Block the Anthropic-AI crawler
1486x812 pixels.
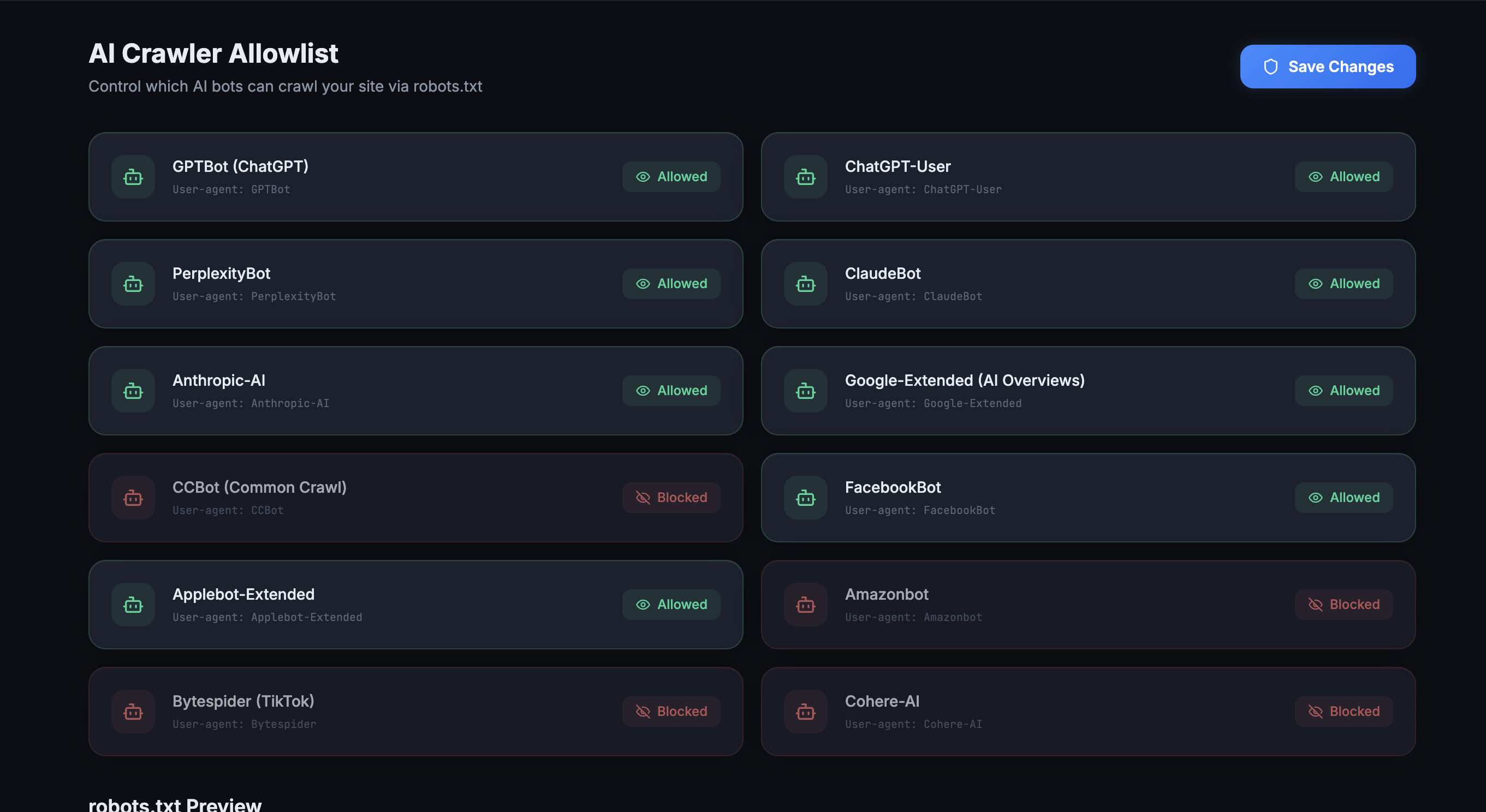(x=671, y=390)
